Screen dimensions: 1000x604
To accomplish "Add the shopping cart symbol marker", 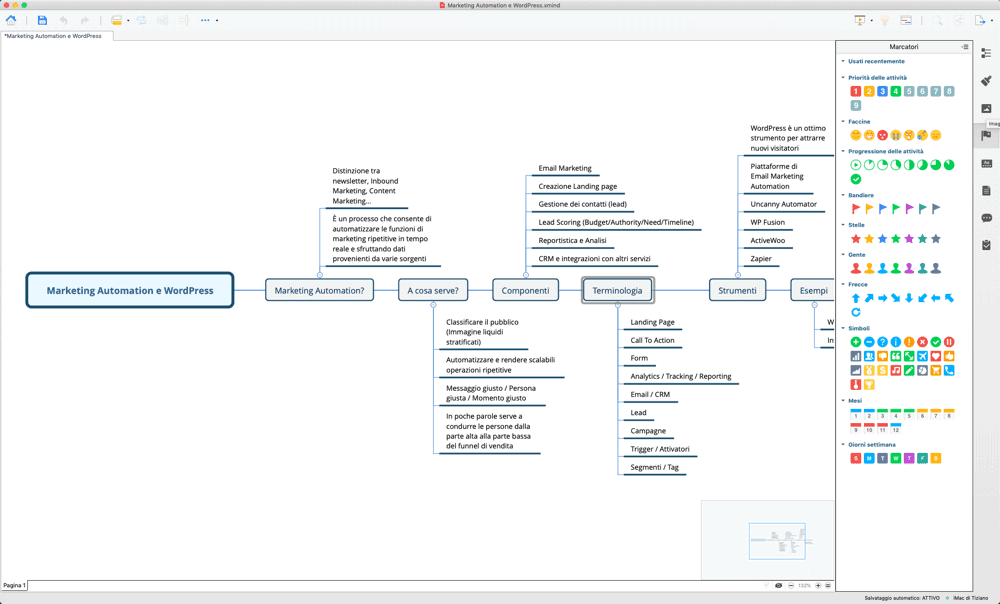I will click(x=936, y=371).
